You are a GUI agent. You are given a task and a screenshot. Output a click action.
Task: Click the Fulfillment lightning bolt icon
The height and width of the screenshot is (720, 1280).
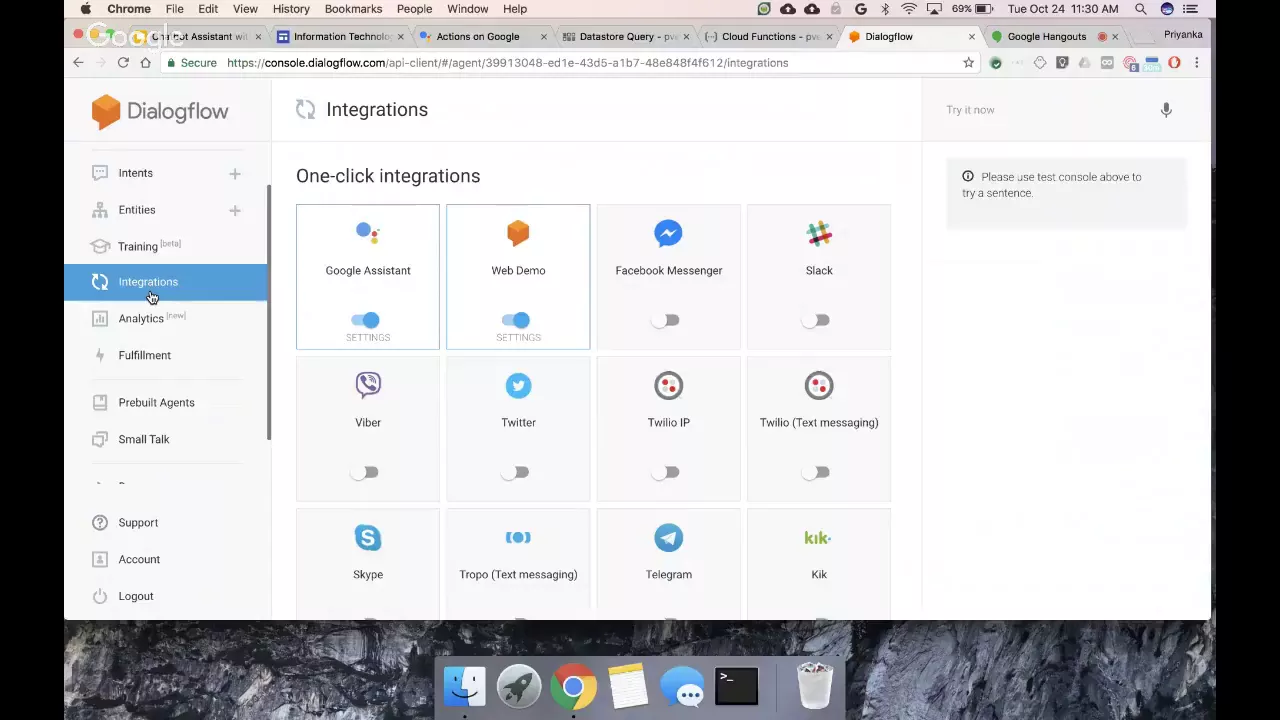point(100,355)
